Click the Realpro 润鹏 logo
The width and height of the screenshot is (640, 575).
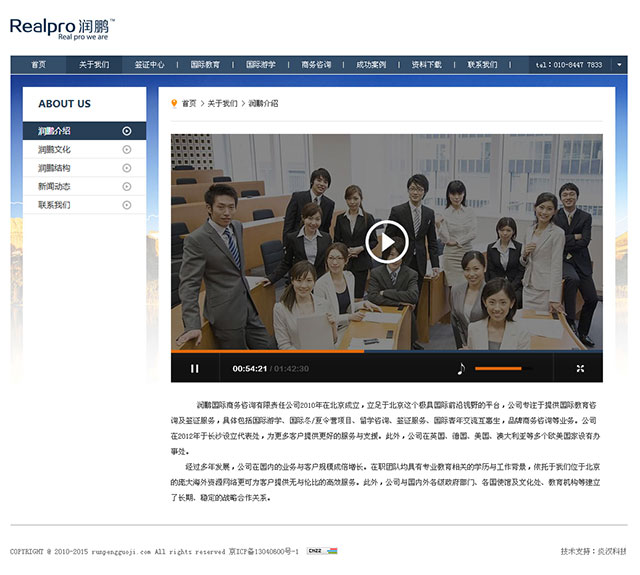click(x=62, y=27)
